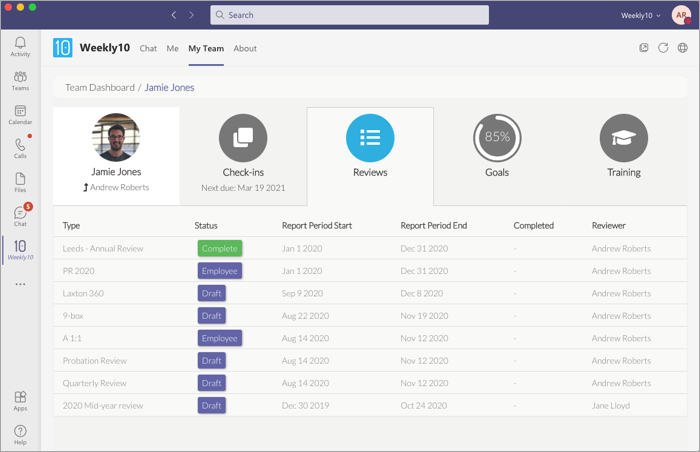Open Calls in the sidebar
The width and height of the screenshot is (700, 452).
pyautogui.click(x=20, y=149)
